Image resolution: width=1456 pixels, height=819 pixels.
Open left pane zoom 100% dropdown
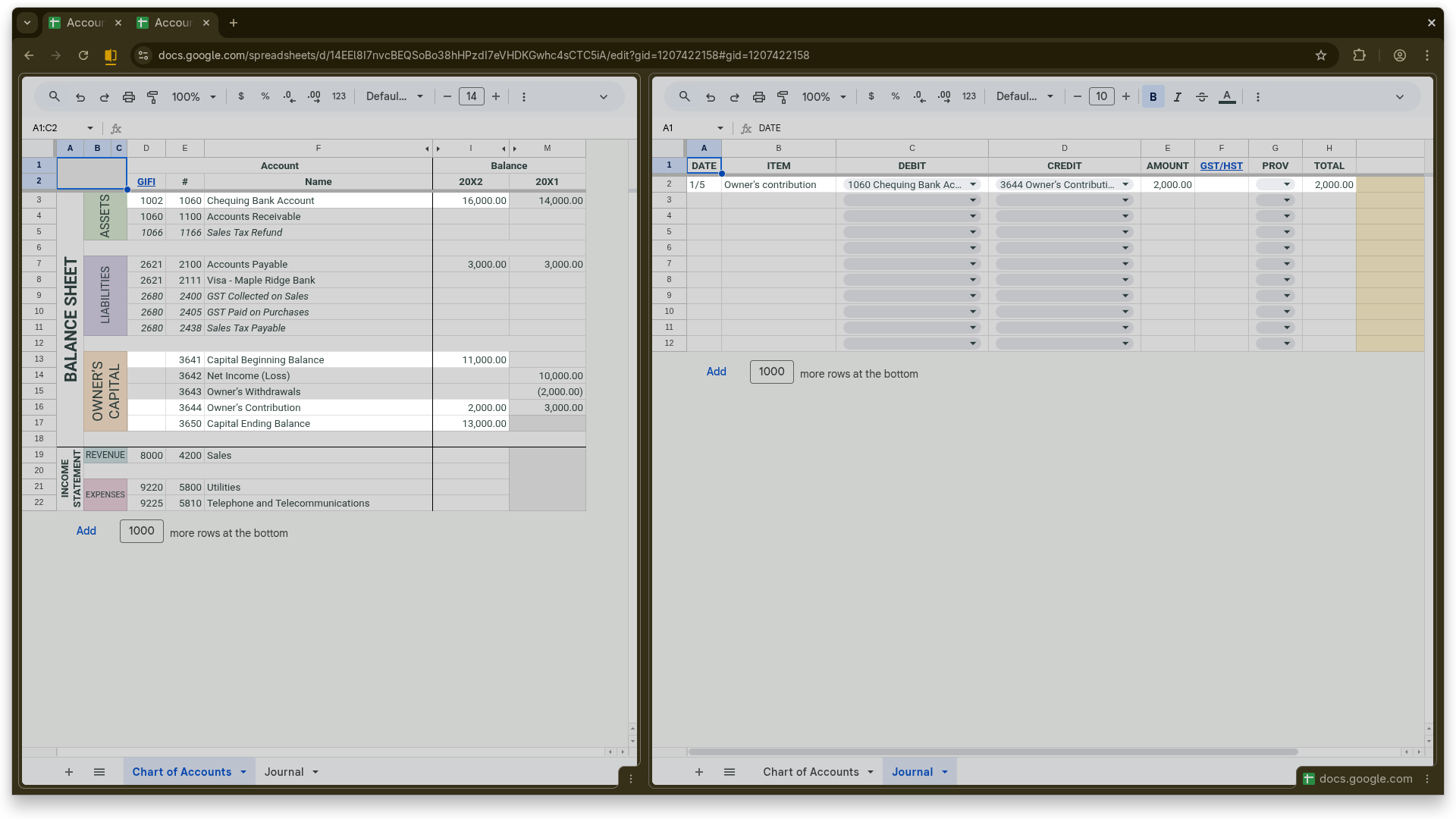(193, 97)
